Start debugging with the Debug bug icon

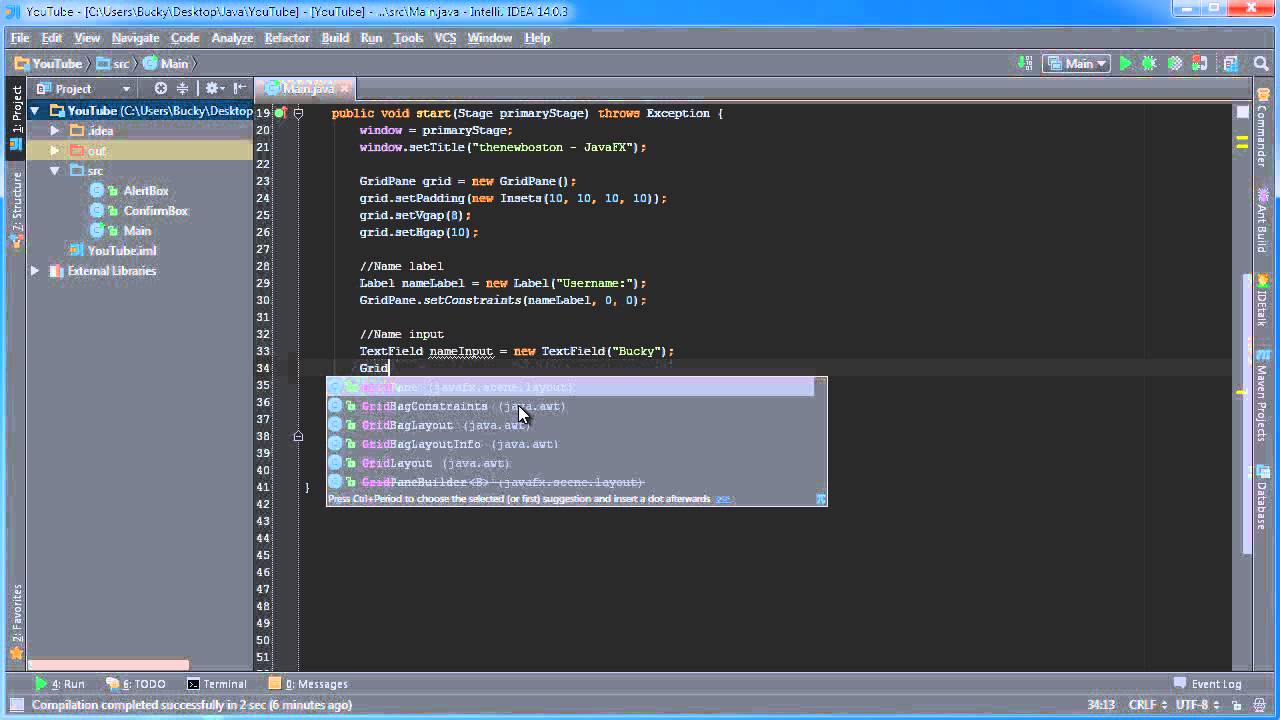[x=1149, y=63]
